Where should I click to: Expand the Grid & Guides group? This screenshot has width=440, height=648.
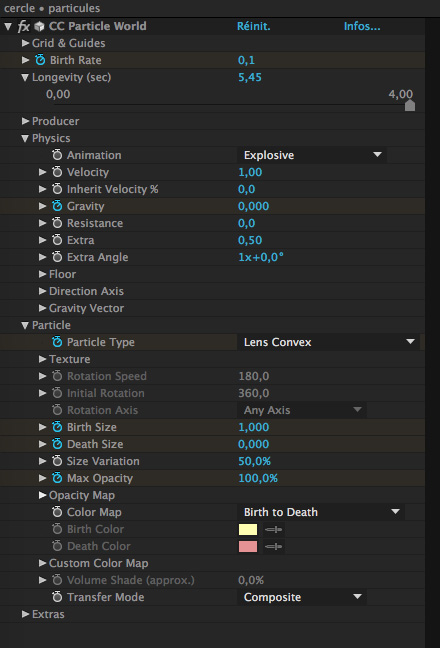click(x=25, y=43)
